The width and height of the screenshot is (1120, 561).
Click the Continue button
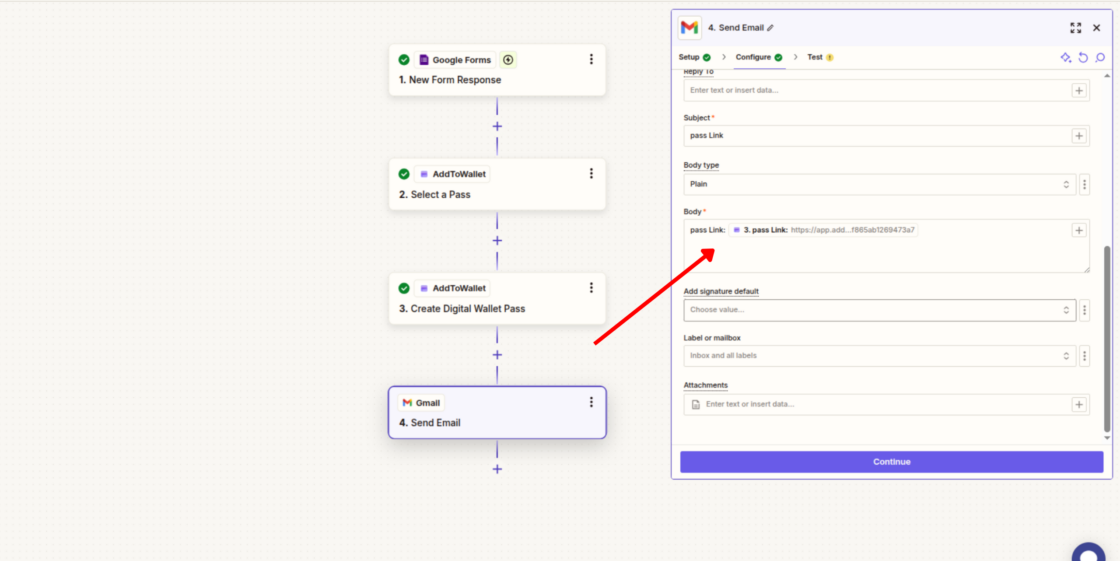(891, 462)
